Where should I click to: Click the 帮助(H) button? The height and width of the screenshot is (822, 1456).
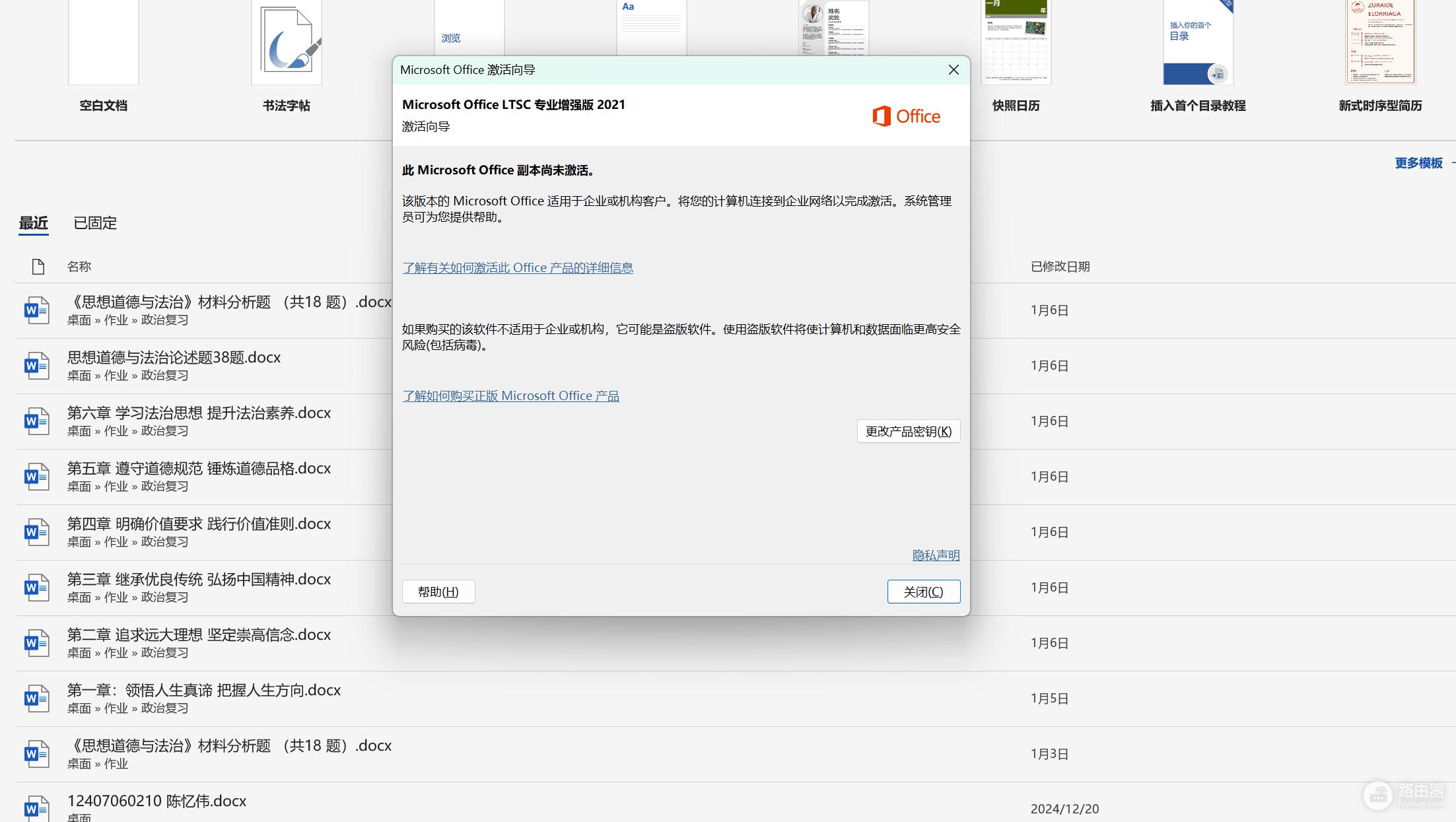coord(438,592)
